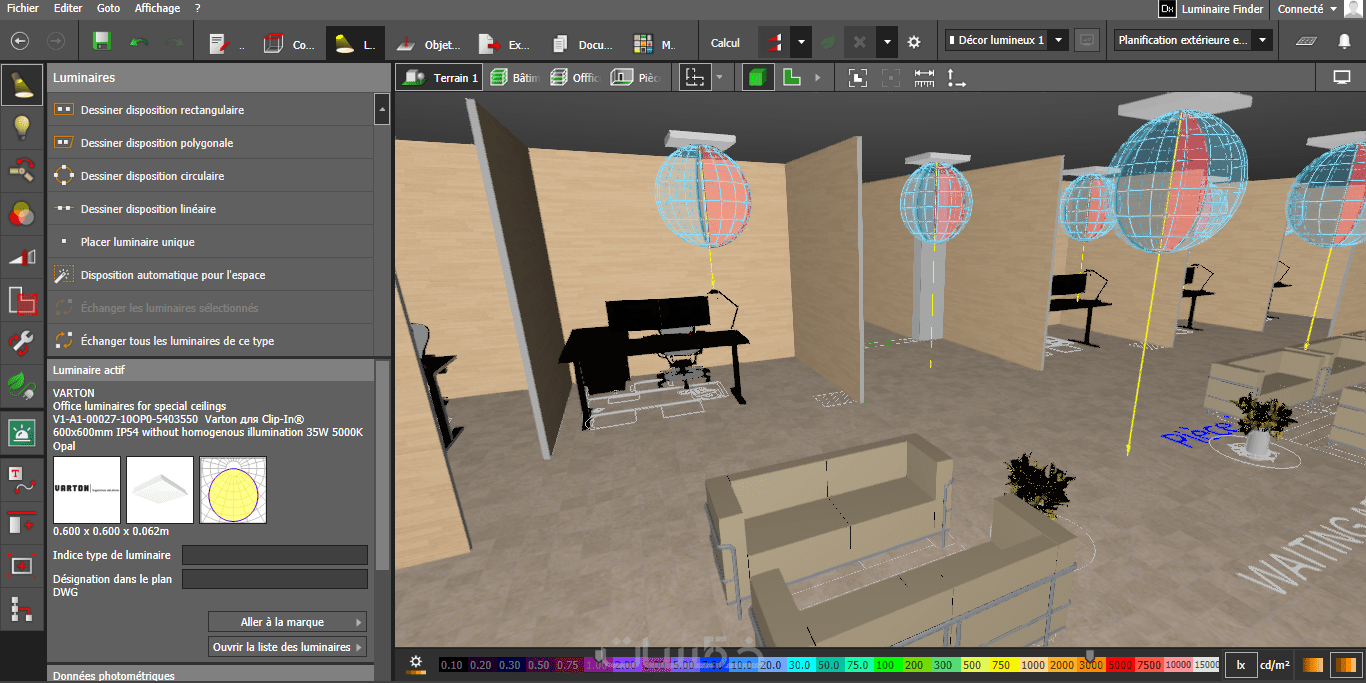Choose Dessiner disposition linéaire
Image resolution: width=1366 pixels, height=683 pixels.
coord(210,209)
